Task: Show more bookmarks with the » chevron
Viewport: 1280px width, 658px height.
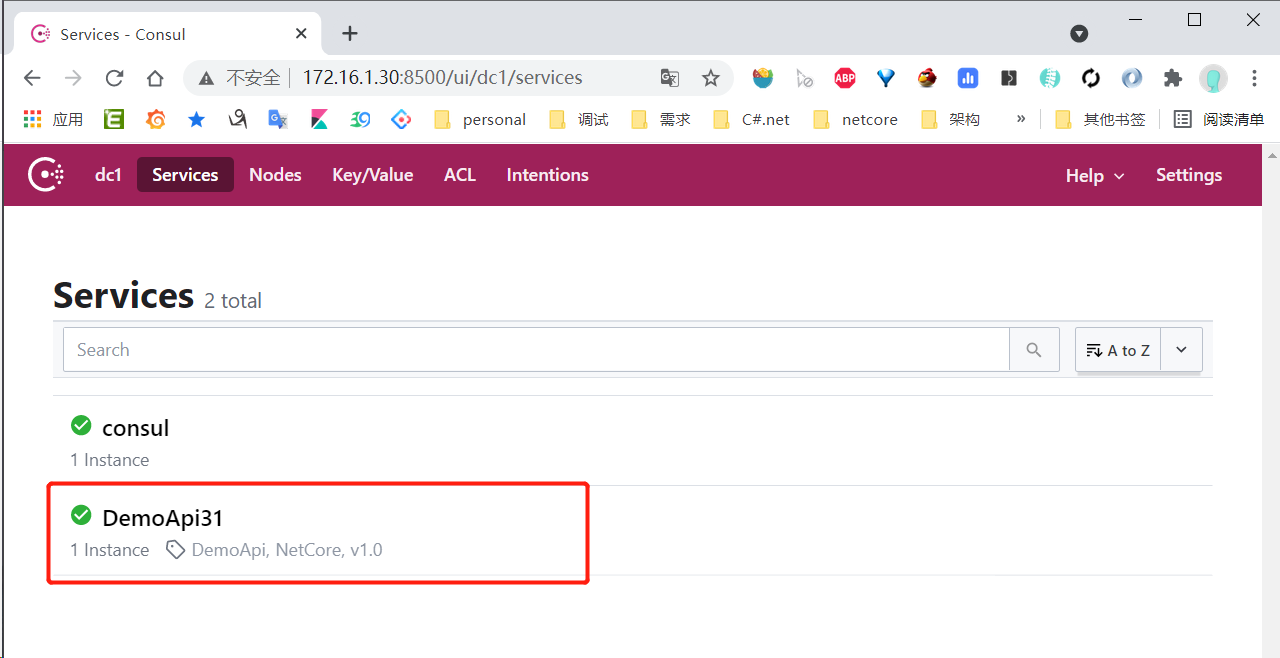Action: coord(1021,119)
